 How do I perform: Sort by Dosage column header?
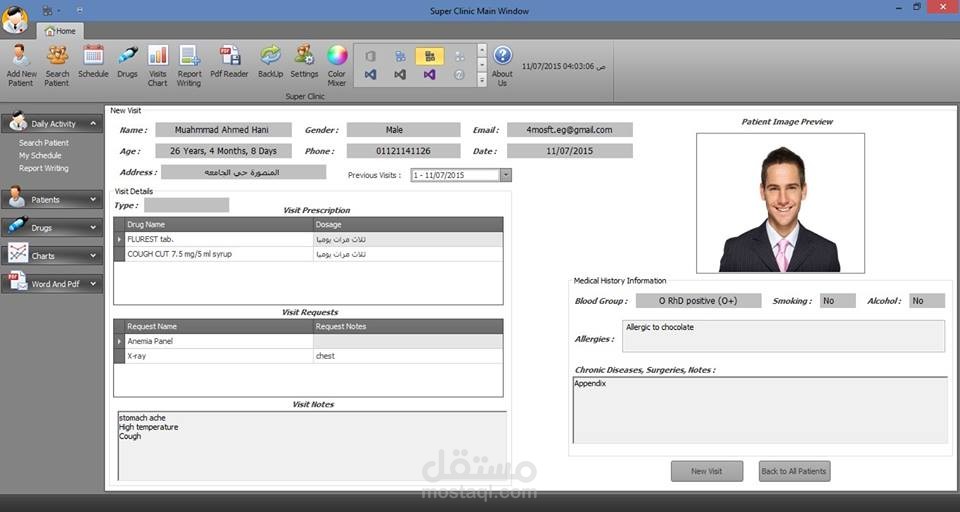408,224
